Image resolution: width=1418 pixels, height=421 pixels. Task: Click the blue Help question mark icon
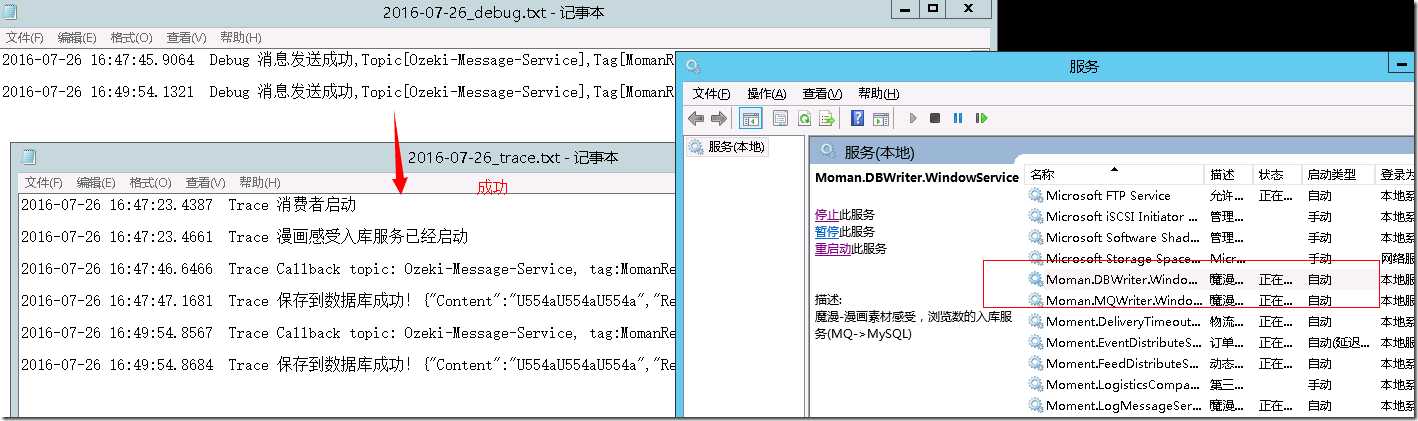[x=857, y=119]
